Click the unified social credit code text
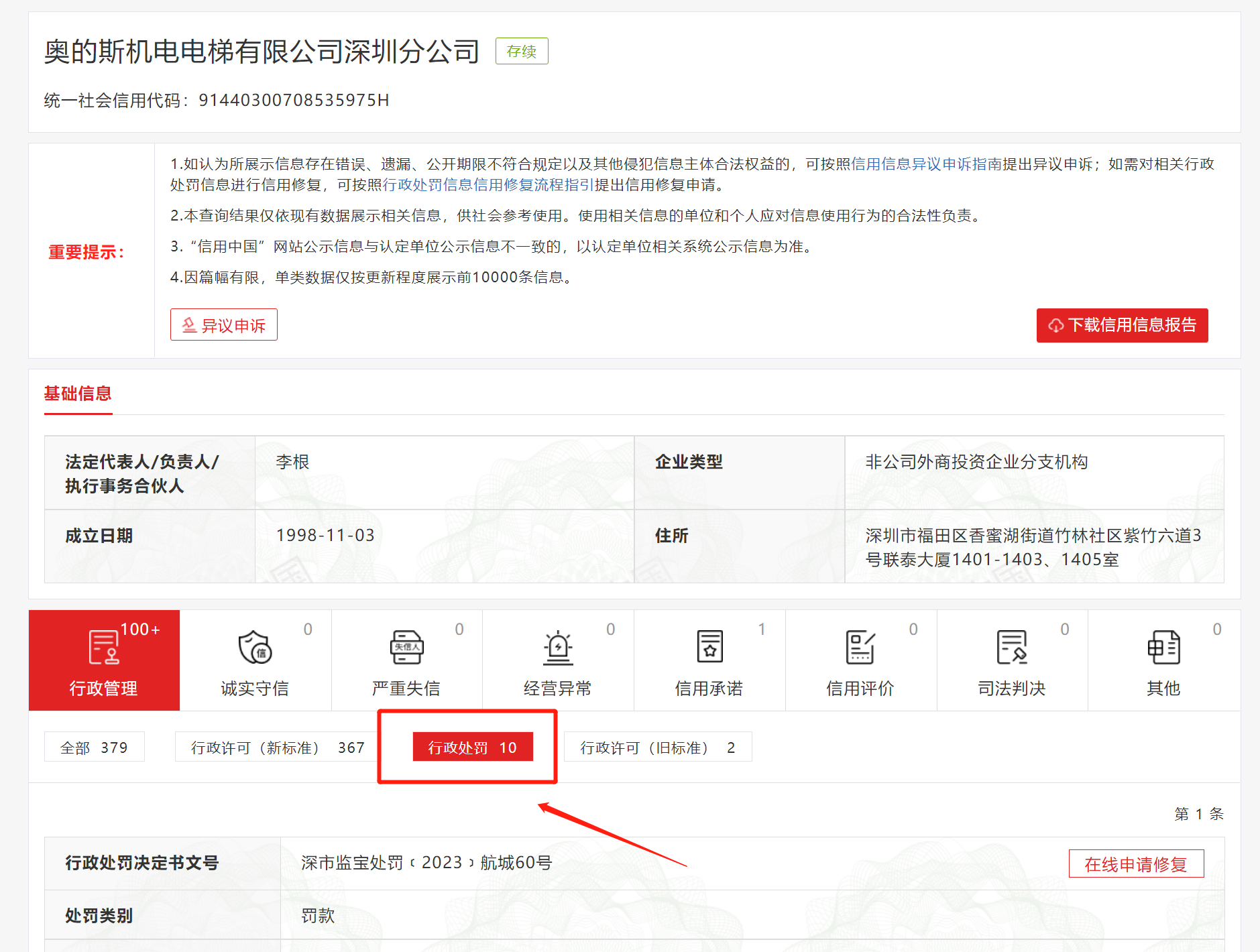 point(217,101)
